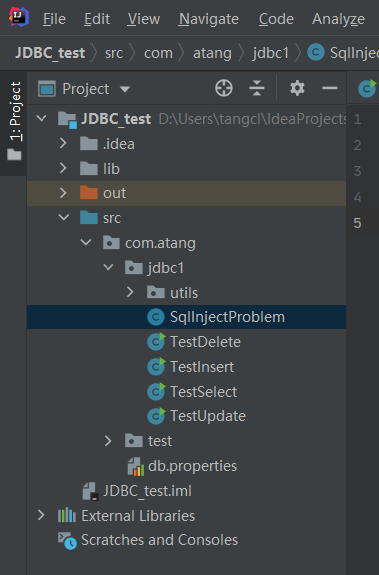Click the IntelliJ IDEA logo icon
The image size is (379, 575).
click(x=19, y=17)
